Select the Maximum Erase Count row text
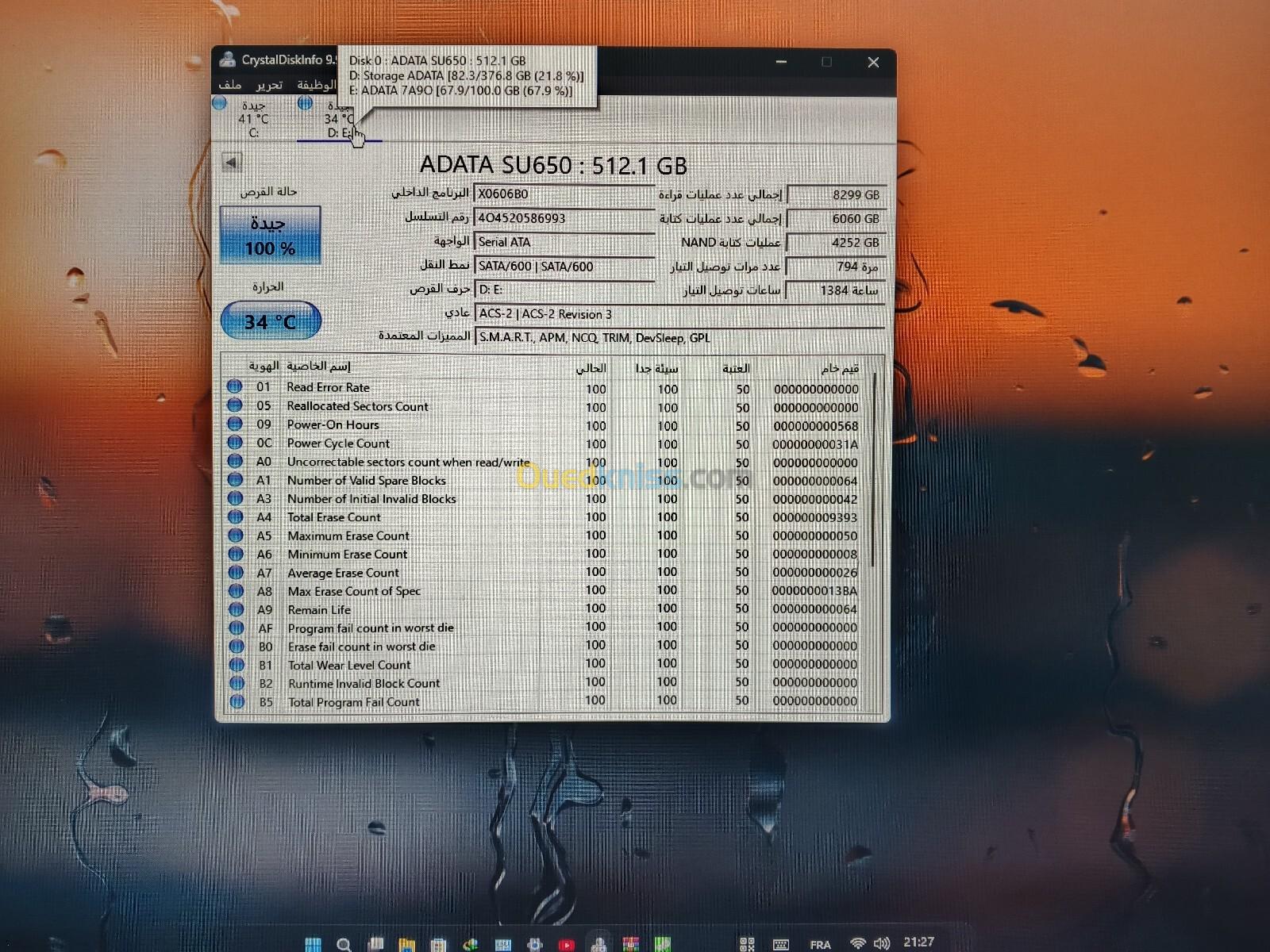The image size is (1270, 952). tap(348, 535)
